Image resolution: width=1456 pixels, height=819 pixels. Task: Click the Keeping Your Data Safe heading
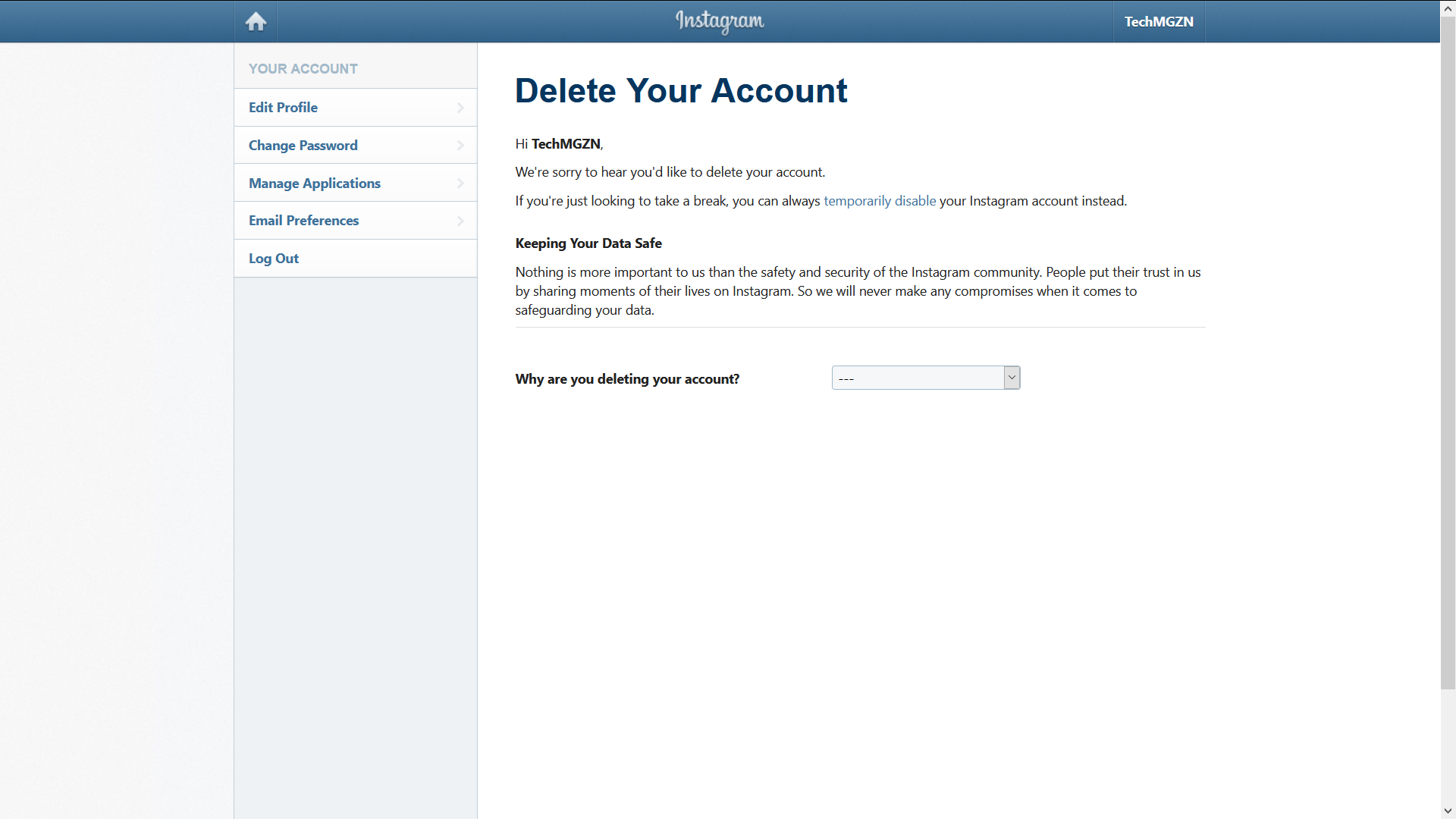pos(588,243)
